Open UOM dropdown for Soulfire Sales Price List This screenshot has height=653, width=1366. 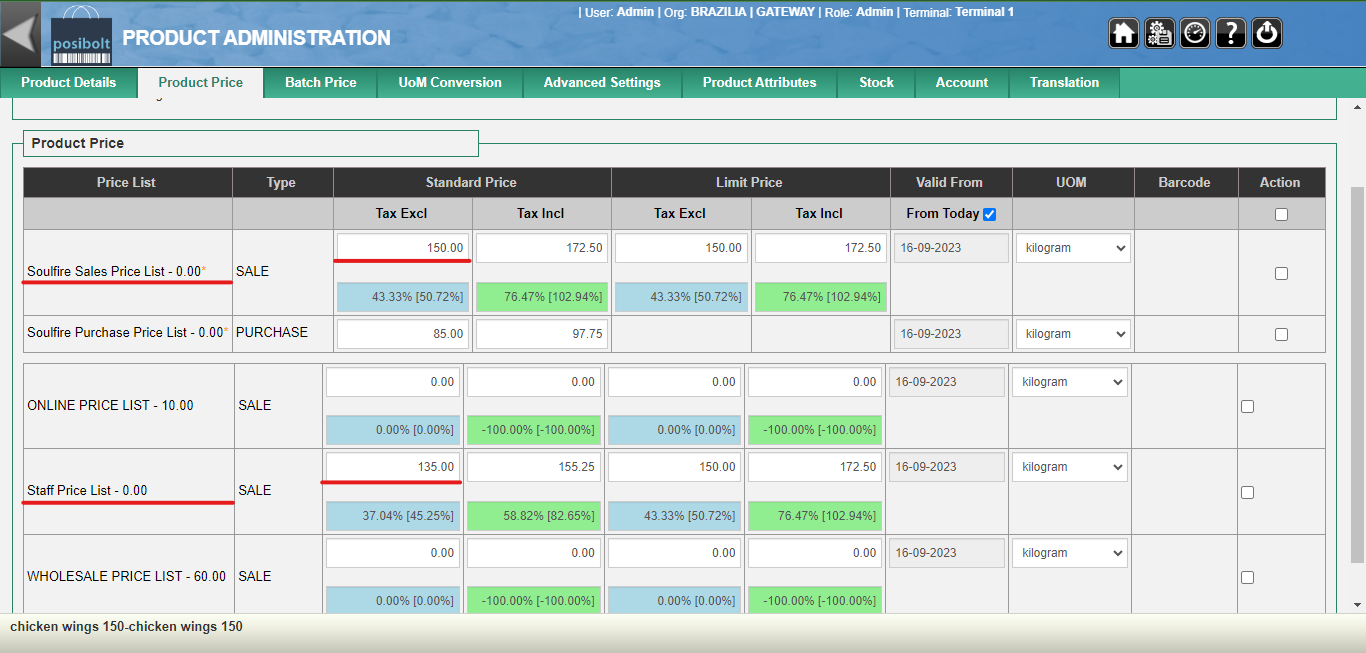(1073, 248)
